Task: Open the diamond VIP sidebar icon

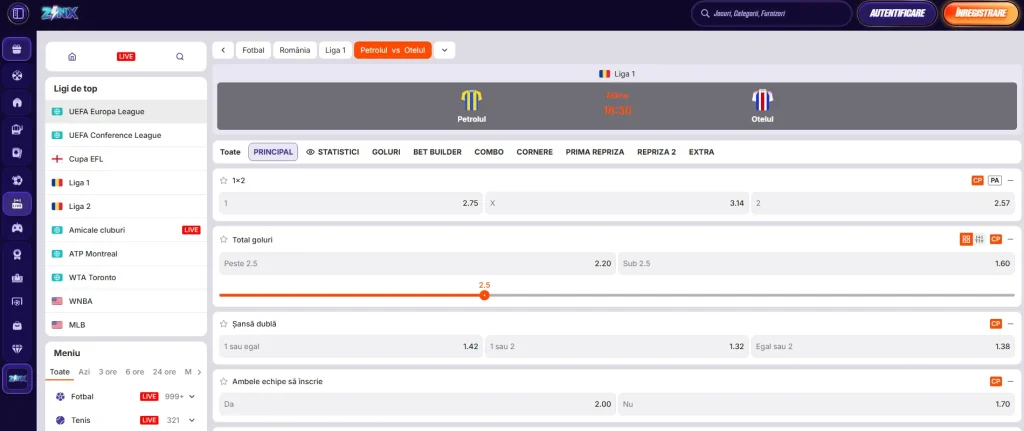Action: click(x=18, y=348)
